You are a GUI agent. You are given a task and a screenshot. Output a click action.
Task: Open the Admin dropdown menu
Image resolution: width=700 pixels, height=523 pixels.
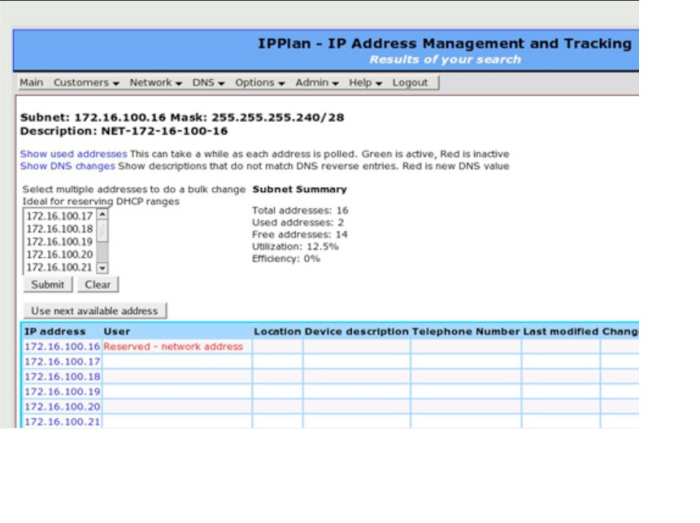pos(317,83)
